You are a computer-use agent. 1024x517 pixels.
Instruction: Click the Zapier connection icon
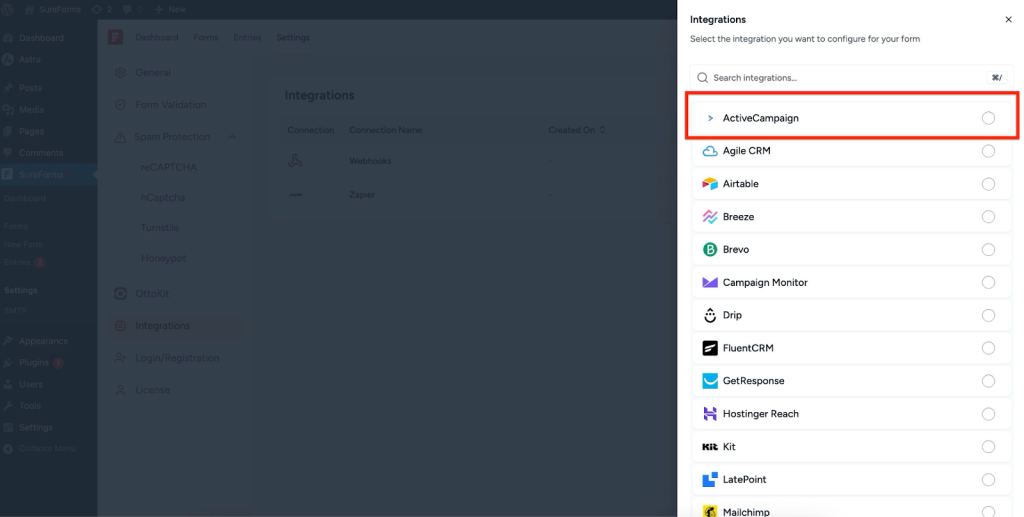coord(296,195)
